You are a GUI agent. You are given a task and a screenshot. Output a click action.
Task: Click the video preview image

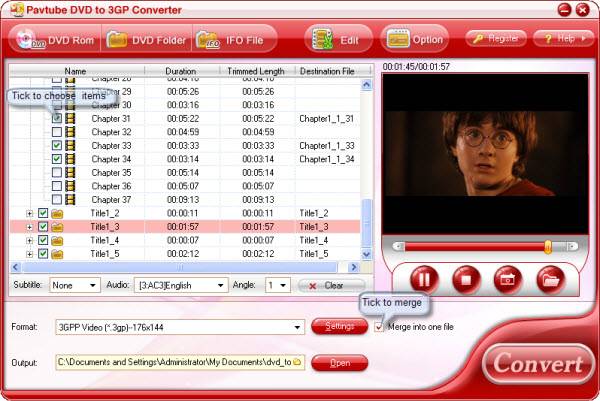point(485,154)
